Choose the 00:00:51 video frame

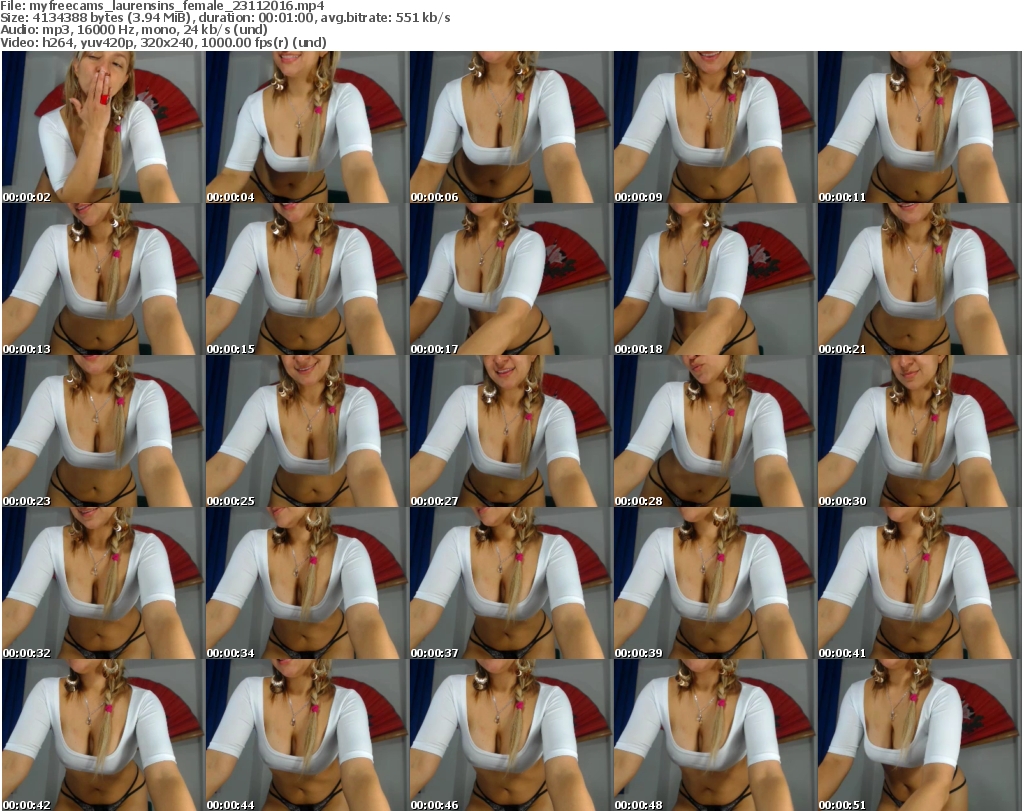click(x=919, y=735)
